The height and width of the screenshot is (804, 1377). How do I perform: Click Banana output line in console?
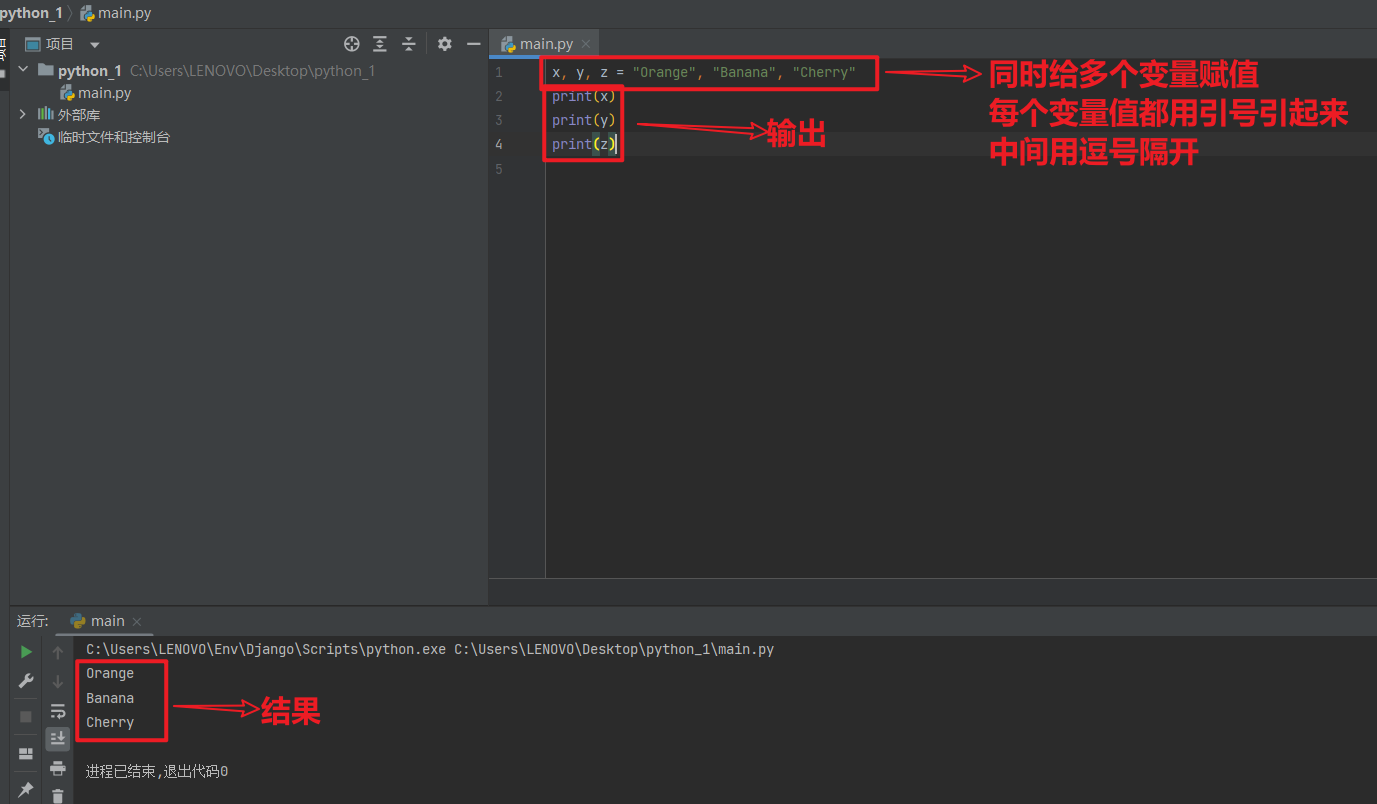click(x=110, y=698)
